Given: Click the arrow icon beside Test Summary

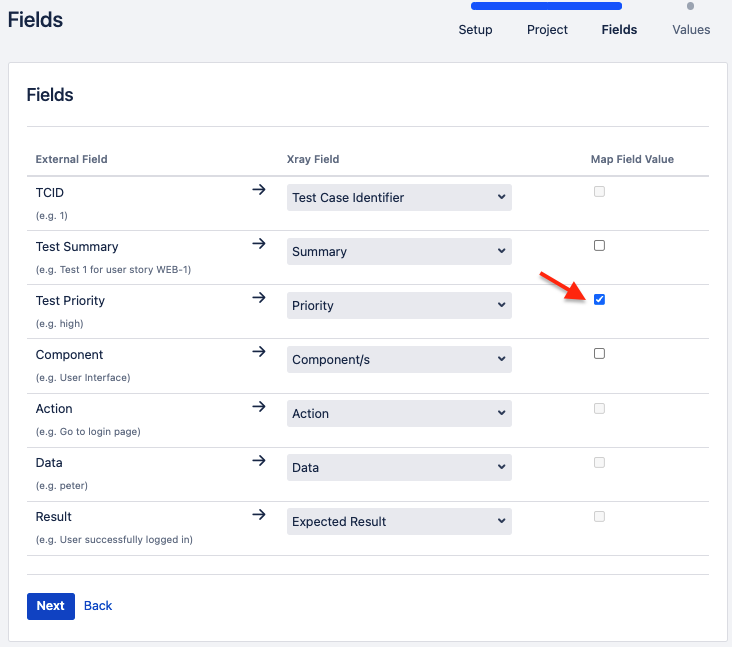Looking at the screenshot, I should pyautogui.click(x=259, y=244).
